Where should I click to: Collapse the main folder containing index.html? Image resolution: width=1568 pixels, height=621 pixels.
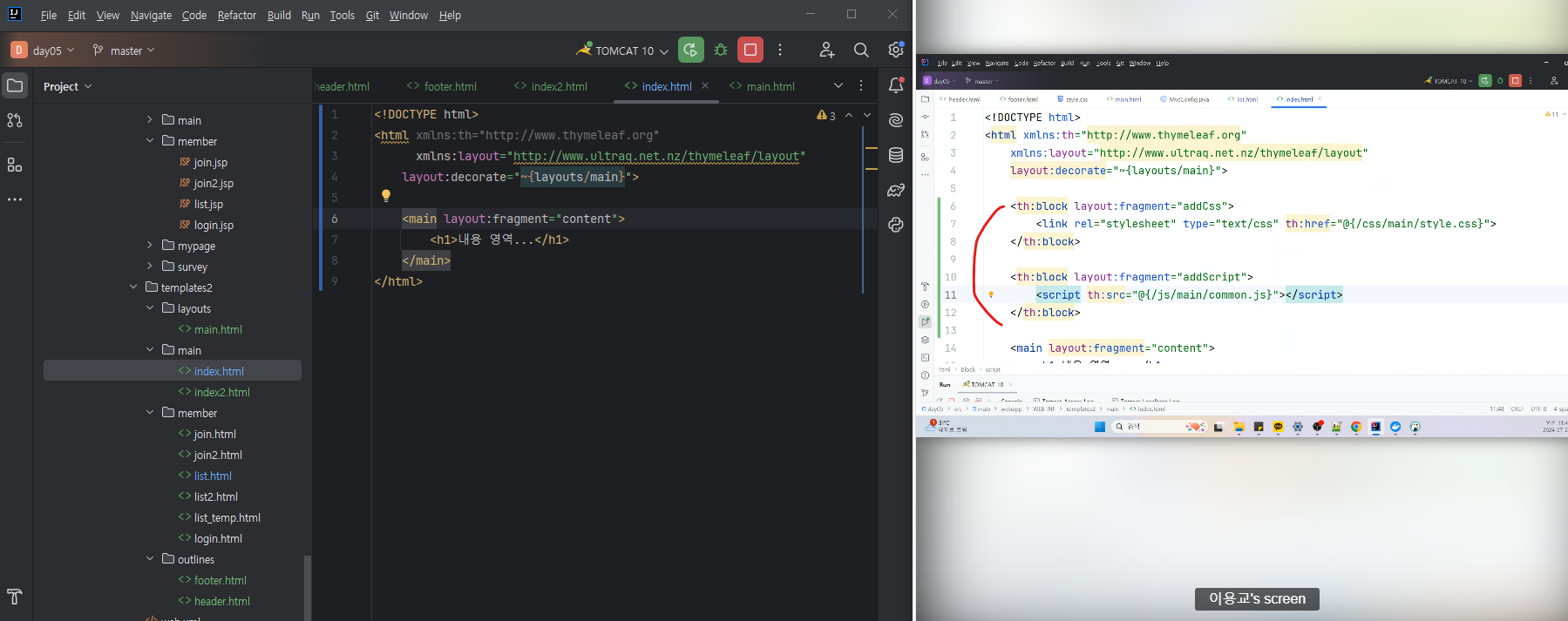tap(150, 350)
